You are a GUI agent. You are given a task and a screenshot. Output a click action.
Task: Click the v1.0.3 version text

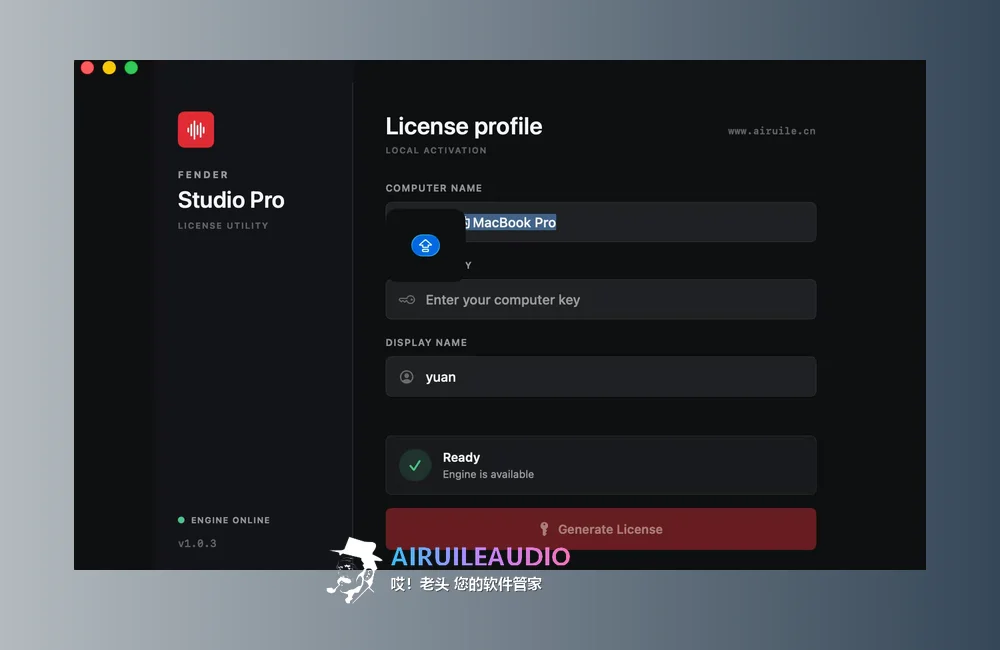197,543
